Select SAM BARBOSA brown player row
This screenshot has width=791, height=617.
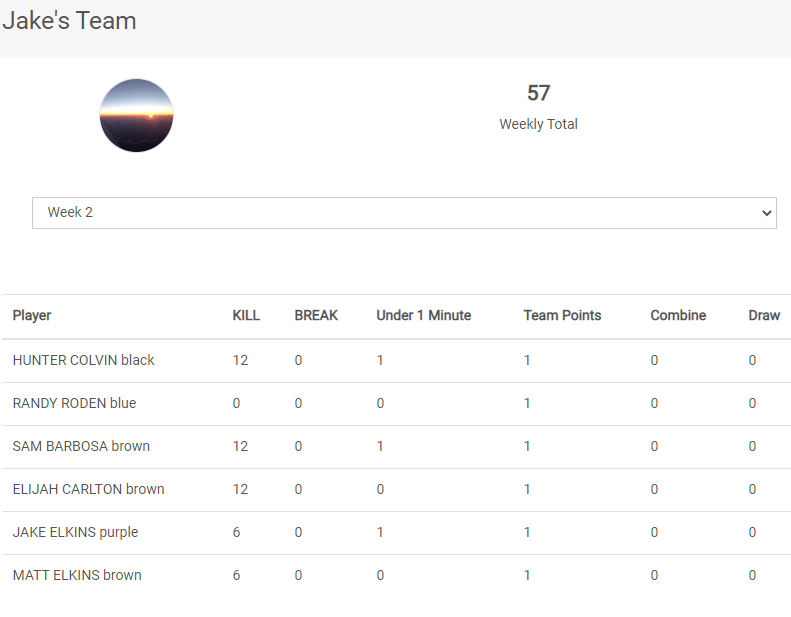(x=81, y=446)
